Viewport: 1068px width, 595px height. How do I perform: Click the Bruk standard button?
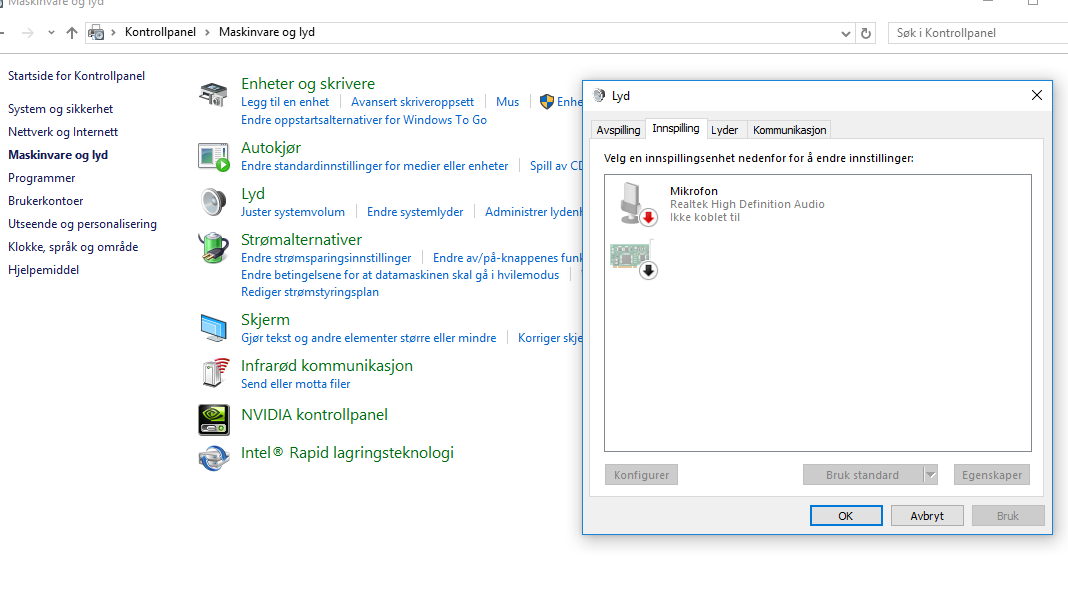tap(862, 475)
